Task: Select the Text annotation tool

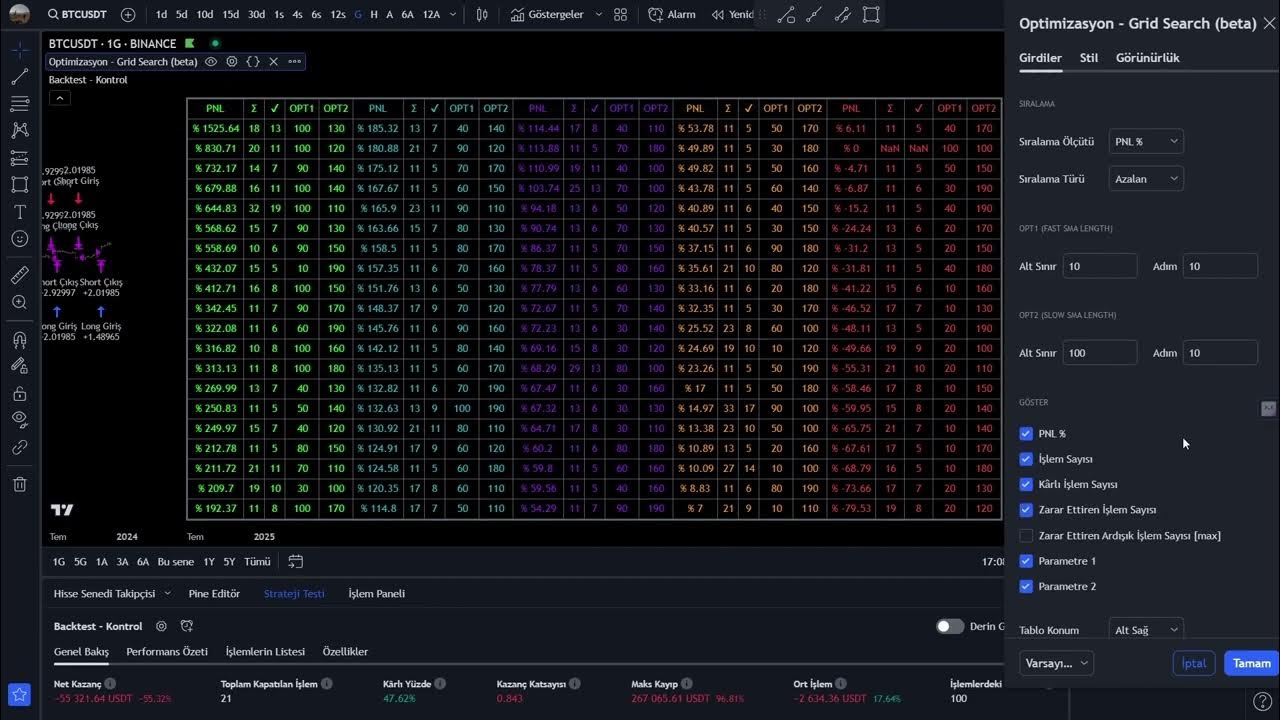Action: 19,212
